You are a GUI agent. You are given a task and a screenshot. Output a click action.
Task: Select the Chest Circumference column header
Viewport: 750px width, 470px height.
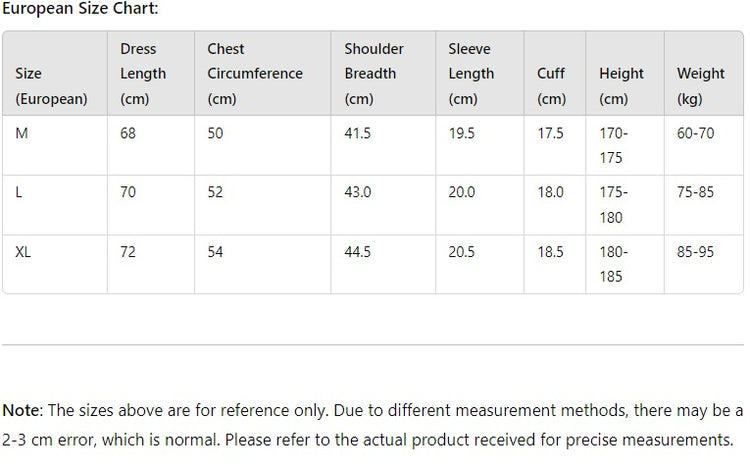(x=254, y=74)
